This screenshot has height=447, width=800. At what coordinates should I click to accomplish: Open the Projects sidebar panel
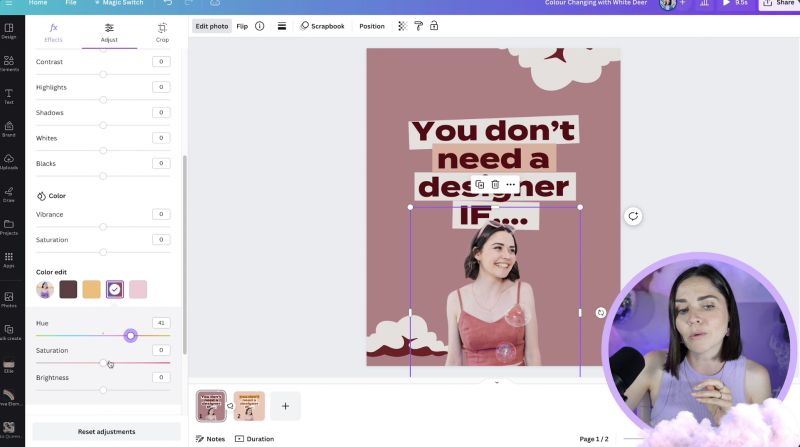pos(9,227)
